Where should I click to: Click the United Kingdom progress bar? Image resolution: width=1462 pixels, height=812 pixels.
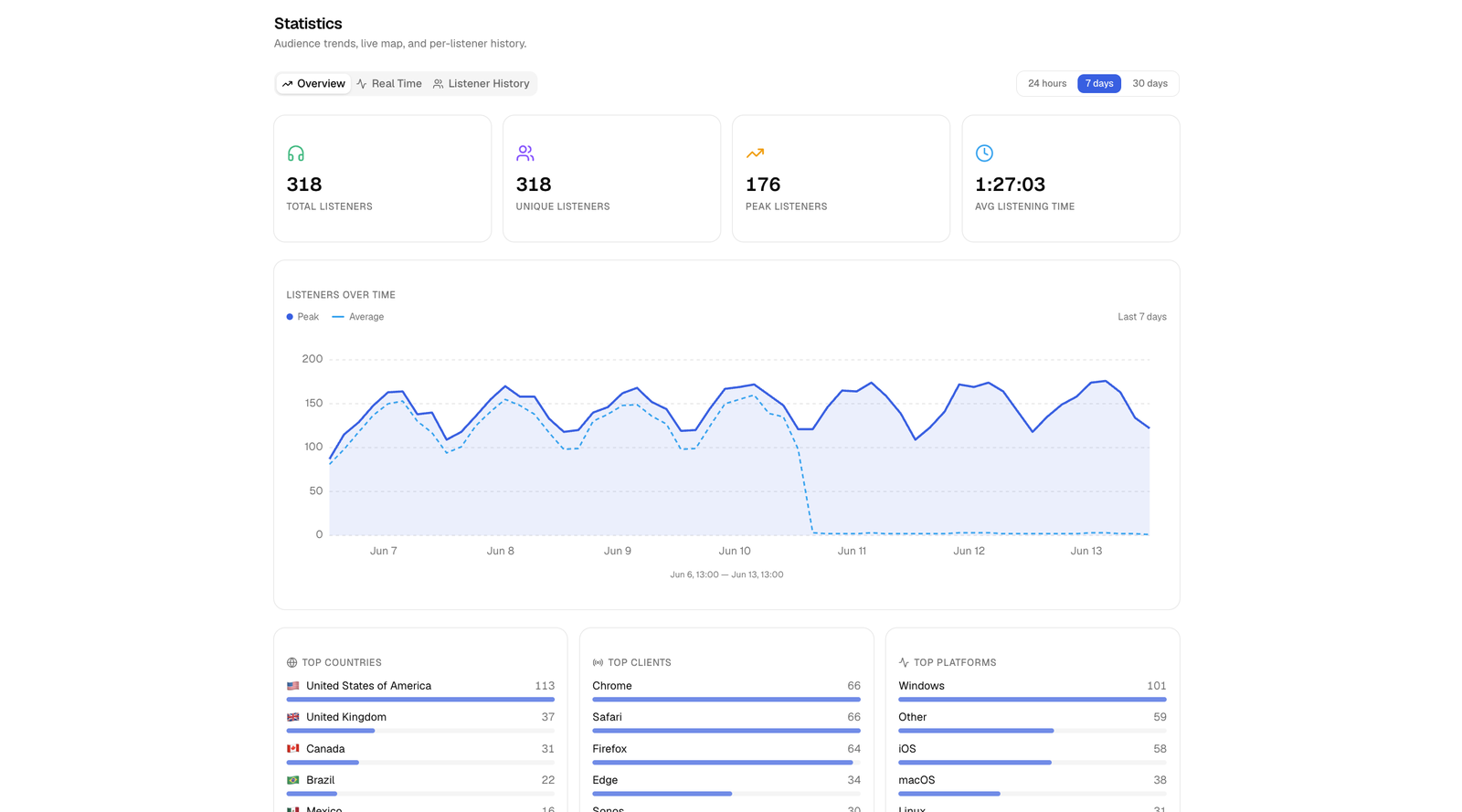tap(420, 731)
